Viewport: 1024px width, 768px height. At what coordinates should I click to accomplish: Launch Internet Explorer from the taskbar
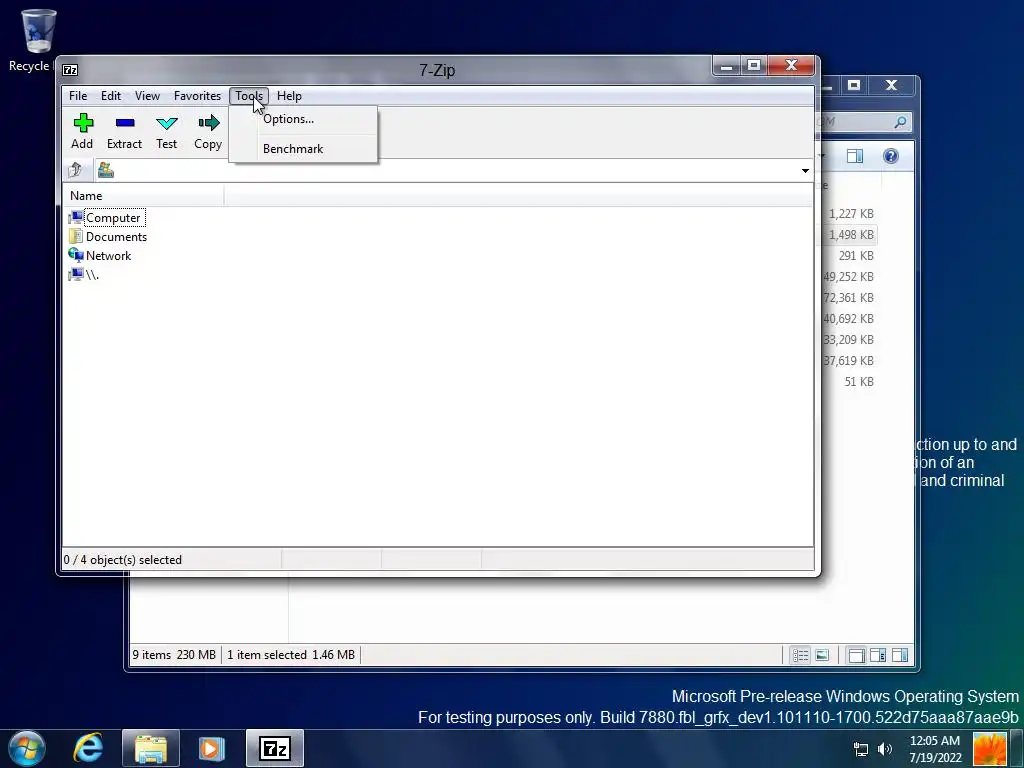[x=88, y=748]
